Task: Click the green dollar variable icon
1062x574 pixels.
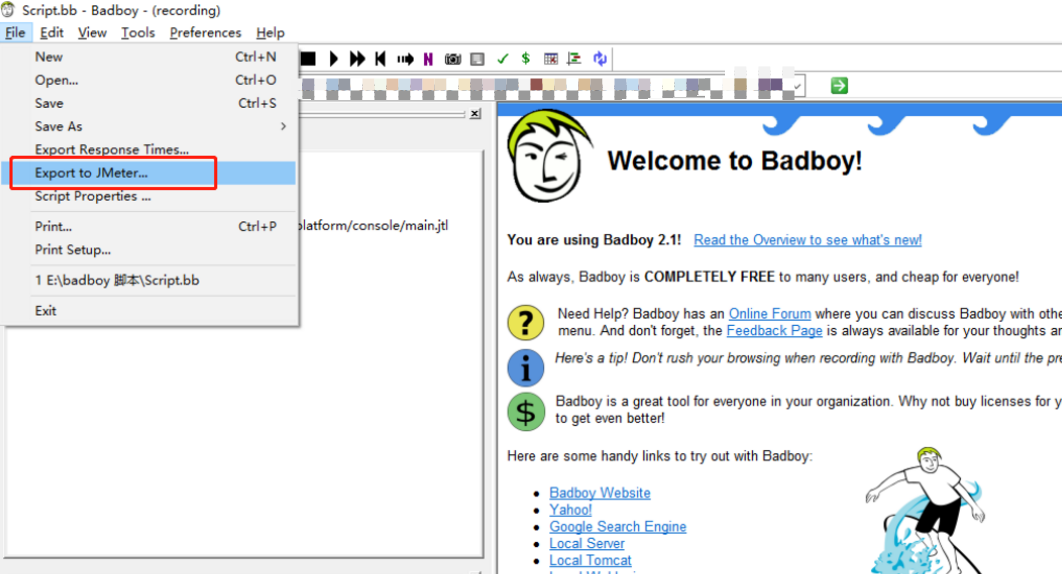Action: 526,59
